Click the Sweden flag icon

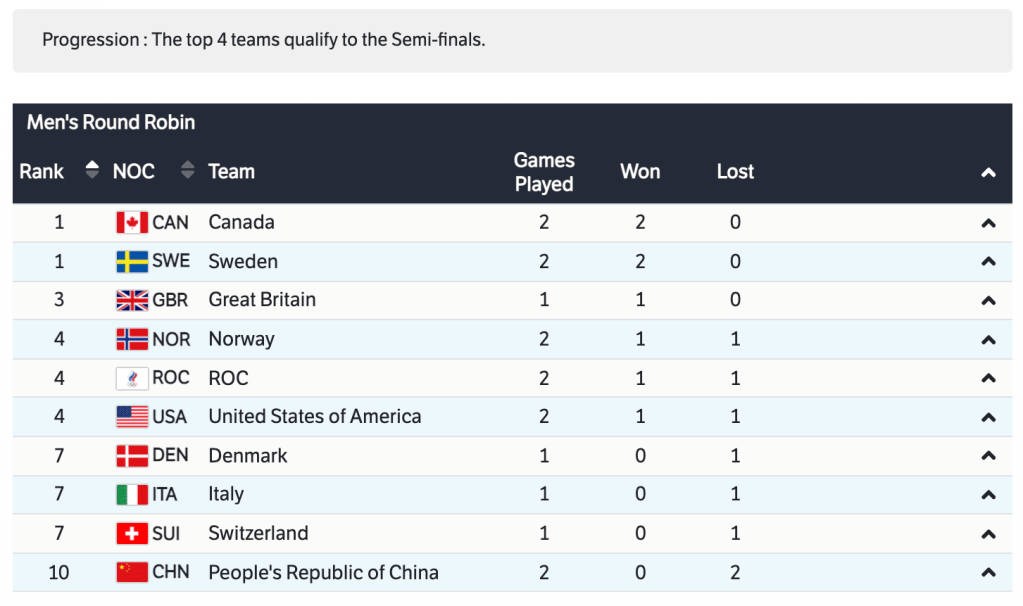pyautogui.click(x=132, y=262)
